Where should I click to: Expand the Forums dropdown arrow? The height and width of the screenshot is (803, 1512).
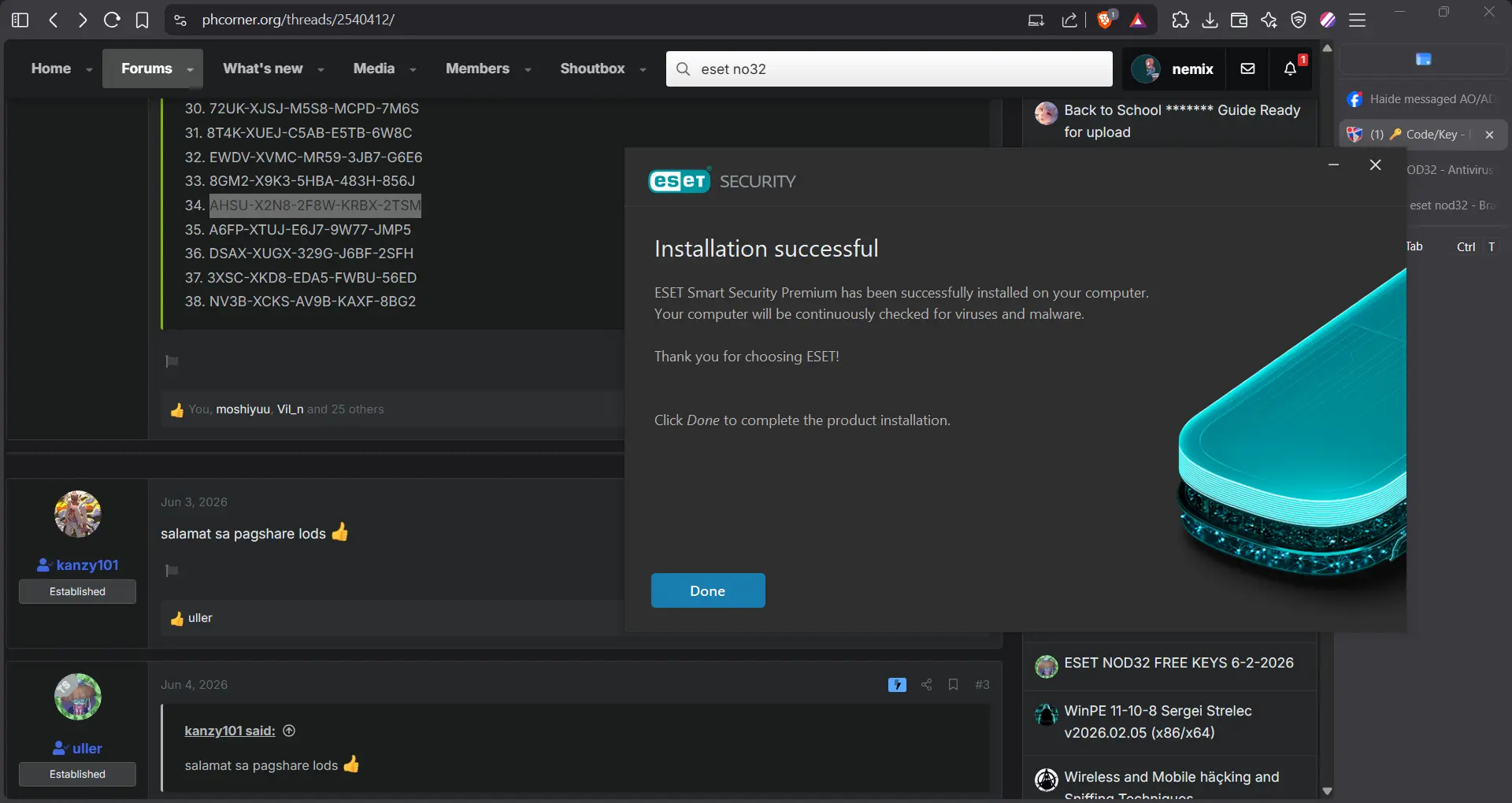pyautogui.click(x=190, y=70)
